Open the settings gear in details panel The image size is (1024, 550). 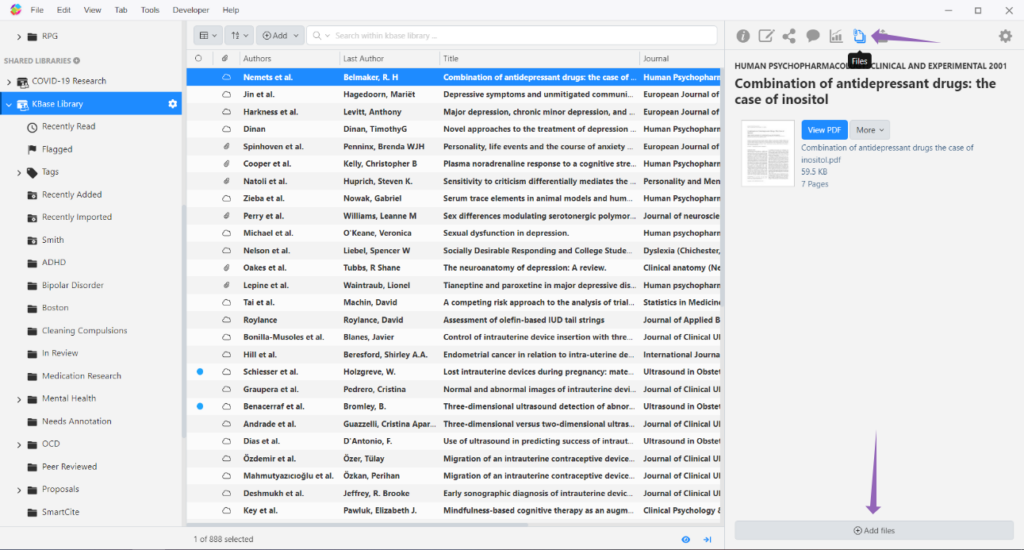(1005, 36)
